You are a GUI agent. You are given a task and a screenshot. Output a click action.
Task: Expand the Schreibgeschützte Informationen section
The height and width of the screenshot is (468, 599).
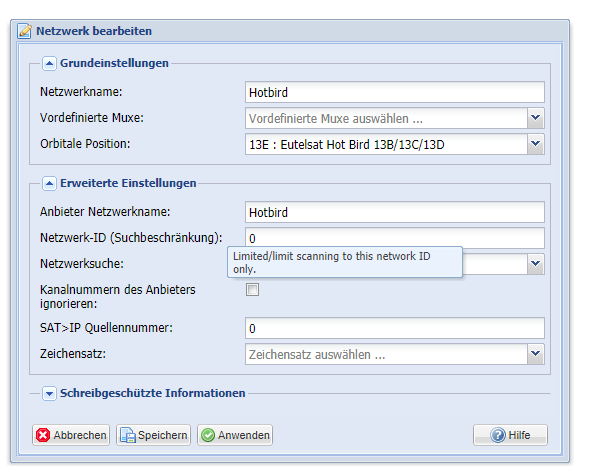[x=49, y=393]
